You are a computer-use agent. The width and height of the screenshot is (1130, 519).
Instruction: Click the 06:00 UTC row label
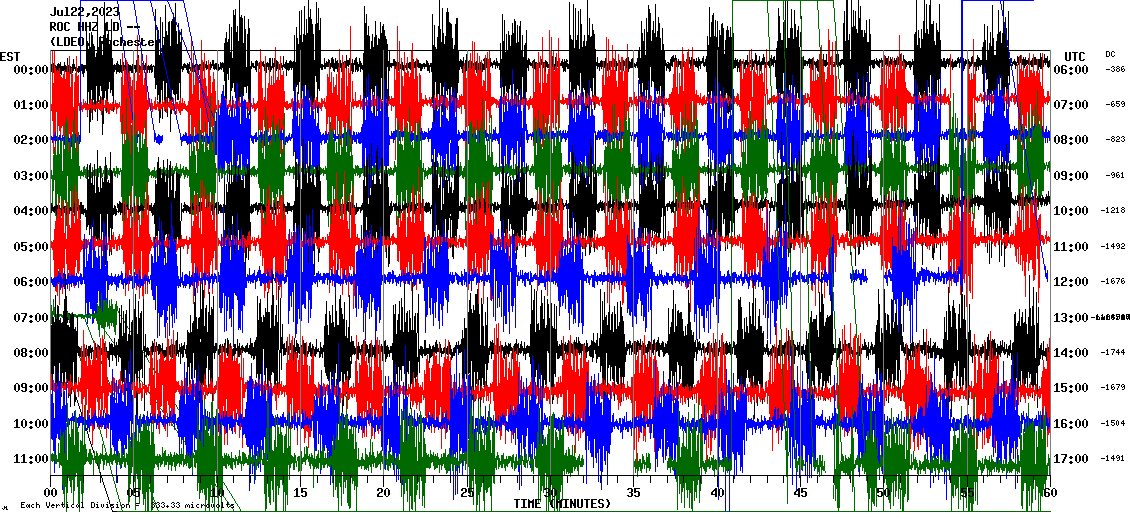1078,70
